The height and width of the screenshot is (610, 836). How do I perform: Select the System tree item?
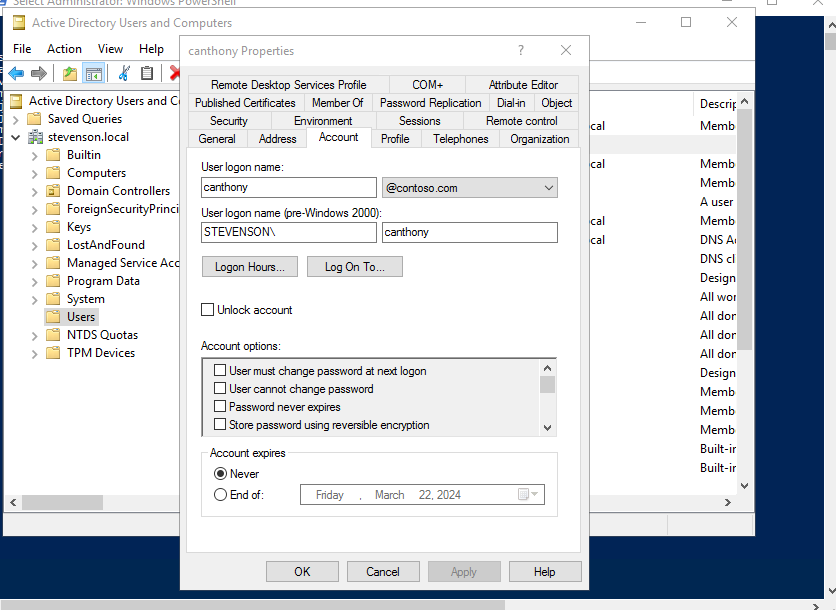point(85,299)
